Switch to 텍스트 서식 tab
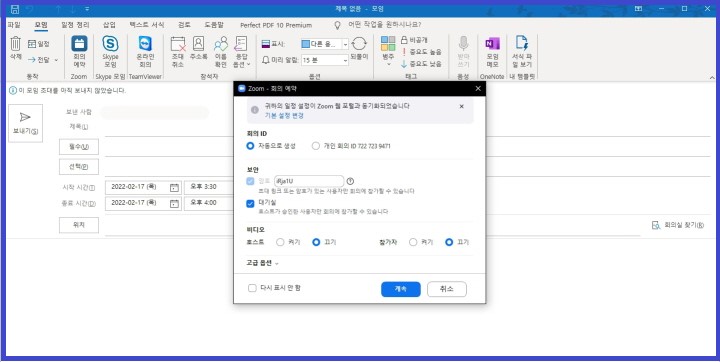Image resolution: width=720 pixels, height=362 pixels. coord(146,25)
